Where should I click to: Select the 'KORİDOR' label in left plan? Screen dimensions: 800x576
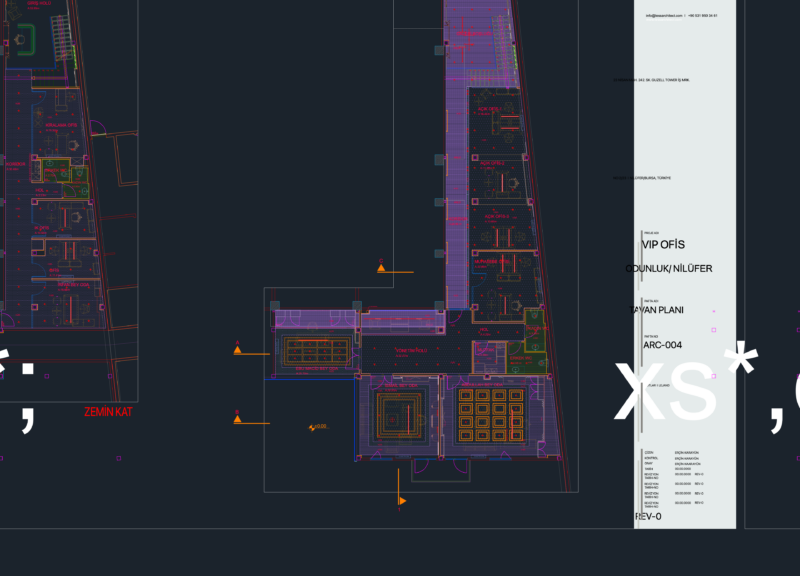(15, 164)
